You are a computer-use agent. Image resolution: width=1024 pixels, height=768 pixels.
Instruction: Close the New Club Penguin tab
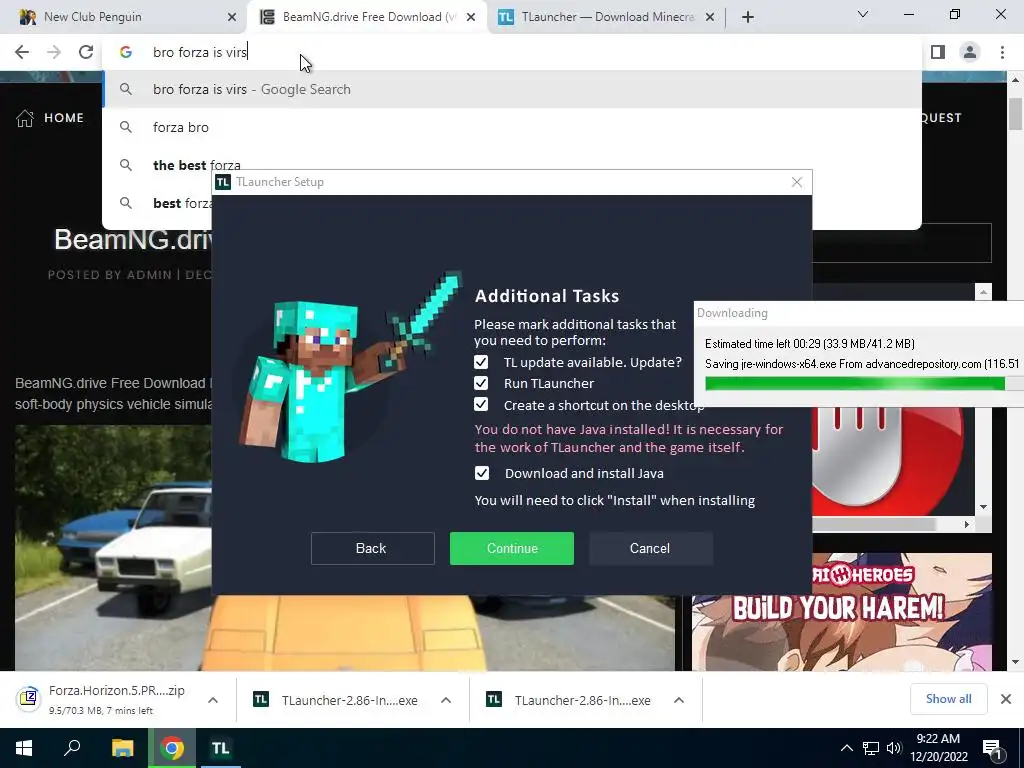(232, 17)
